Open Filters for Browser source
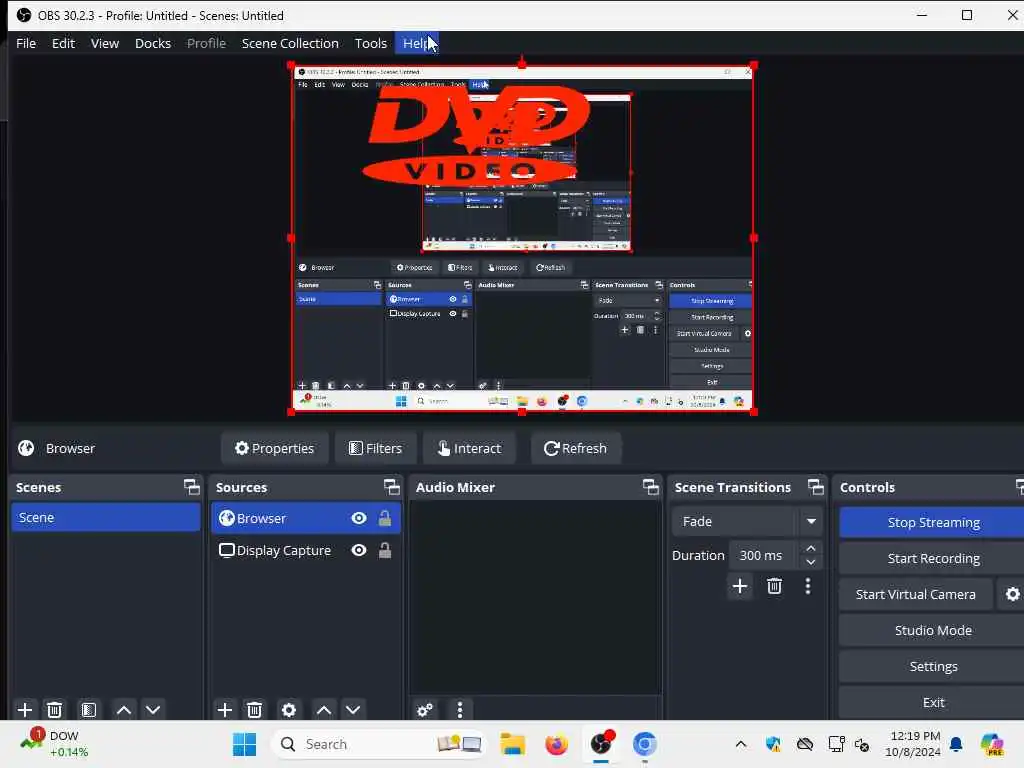 [x=376, y=448]
